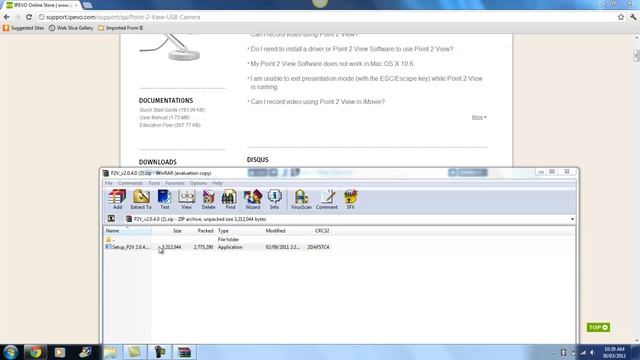This screenshot has width=640, height=360.
Task: Click the green TOP button on webpage
Action: (598, 327)
